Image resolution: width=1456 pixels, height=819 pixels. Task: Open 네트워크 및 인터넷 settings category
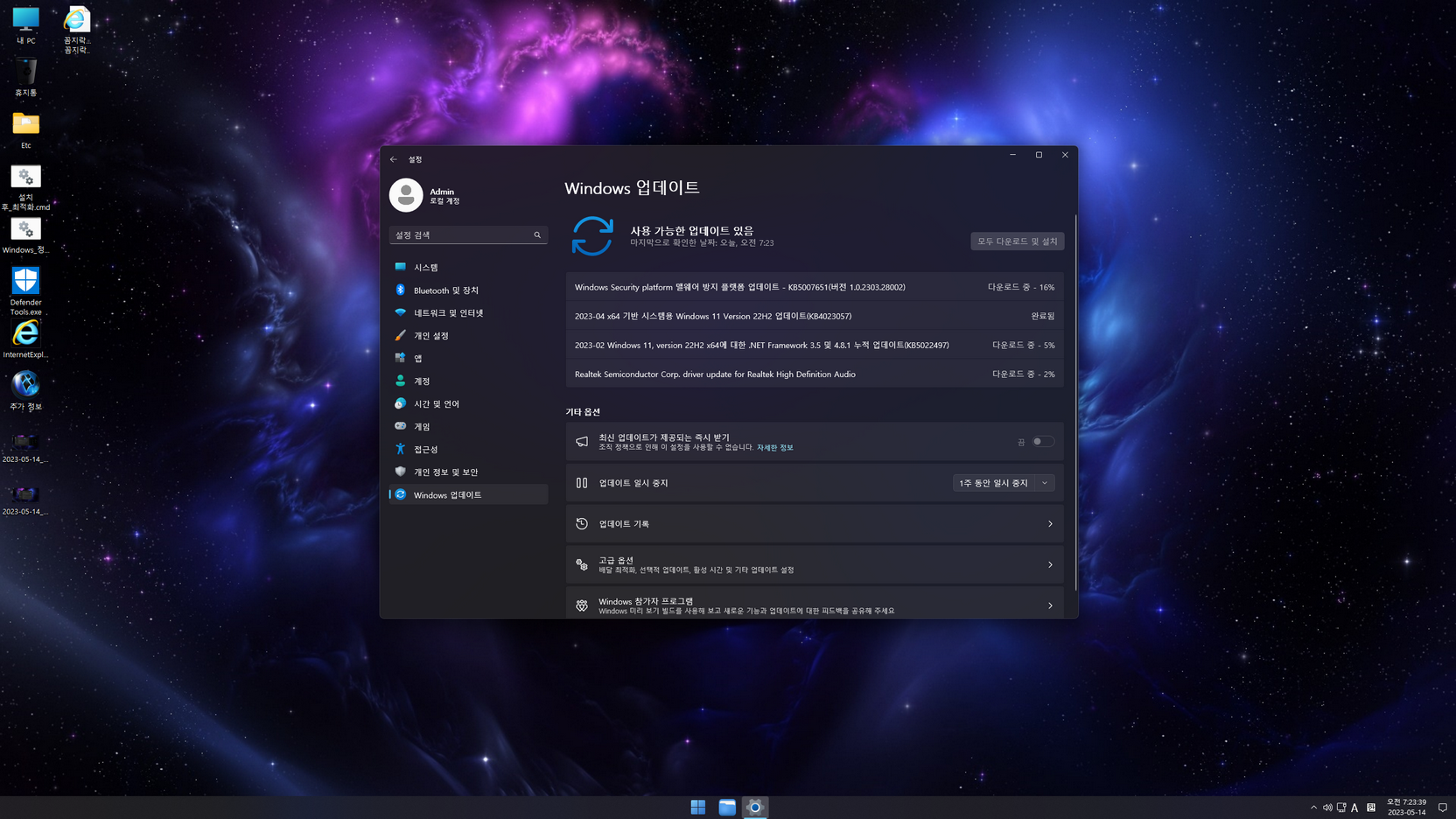click(468, 312)
